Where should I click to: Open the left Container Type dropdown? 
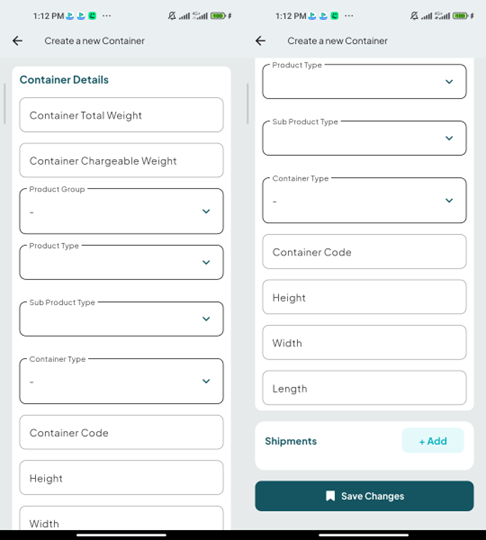[x=121, y=381]
